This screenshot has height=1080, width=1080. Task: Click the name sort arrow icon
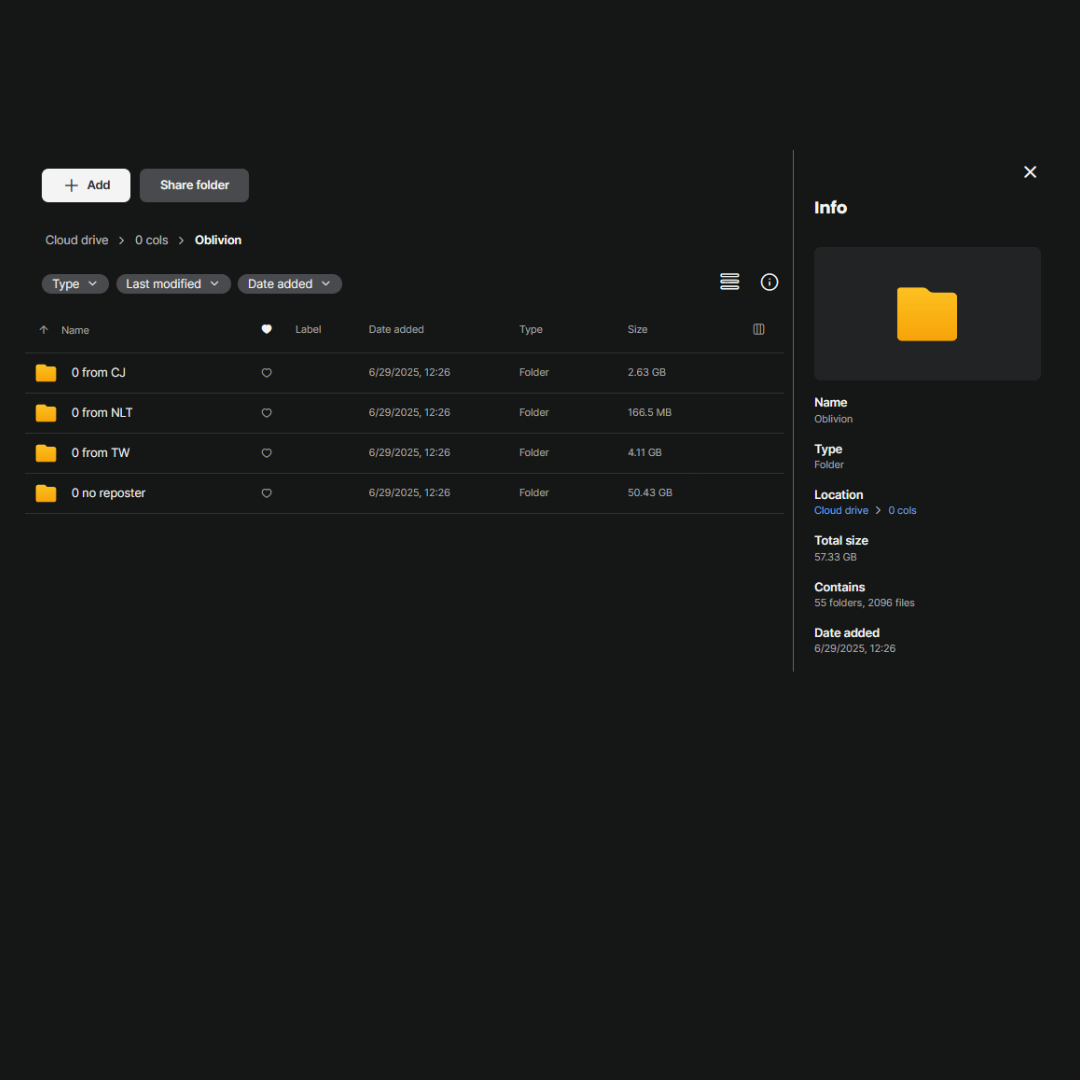43,330
